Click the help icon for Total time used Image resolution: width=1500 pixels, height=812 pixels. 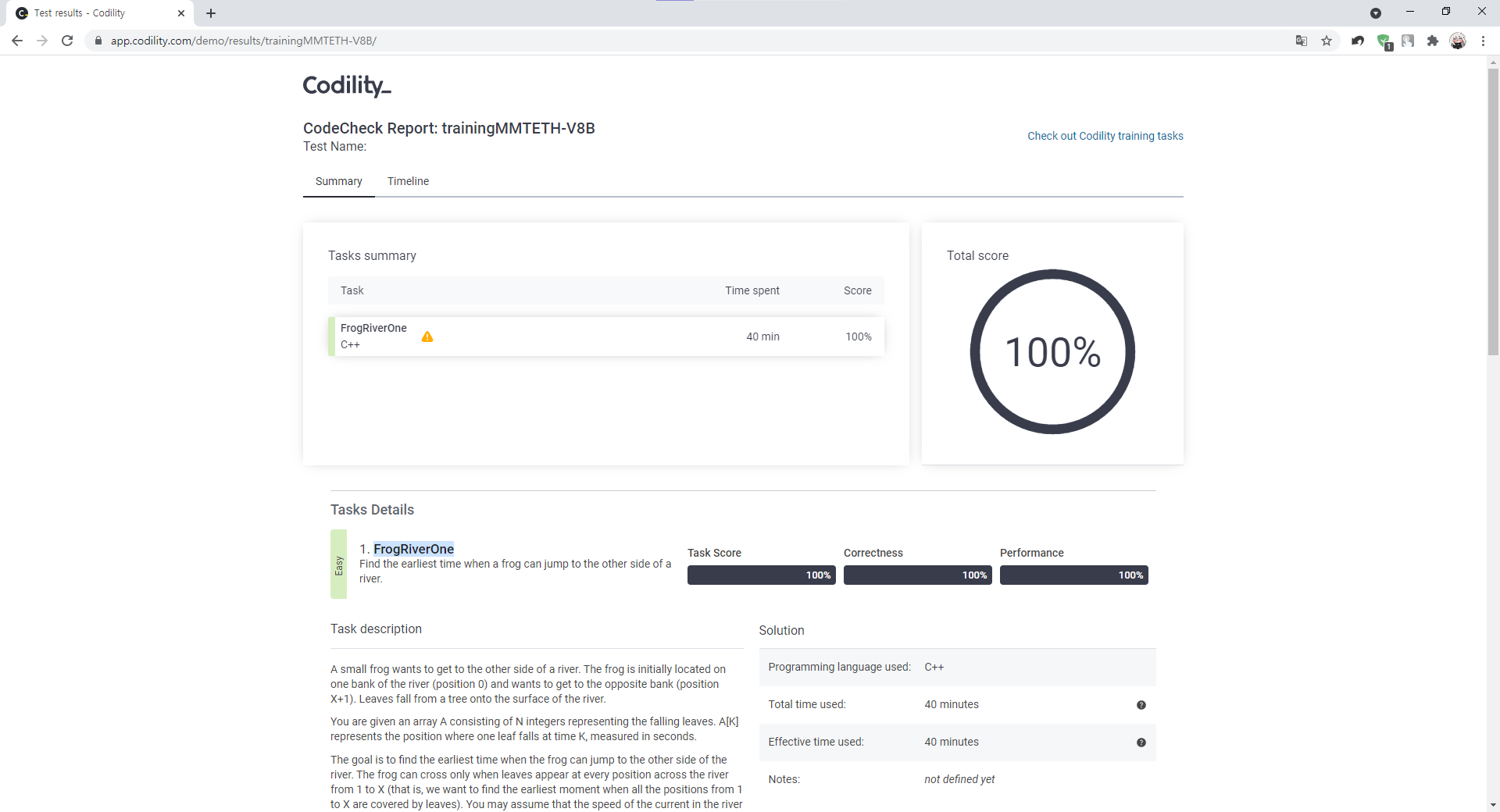[1141, 705]
